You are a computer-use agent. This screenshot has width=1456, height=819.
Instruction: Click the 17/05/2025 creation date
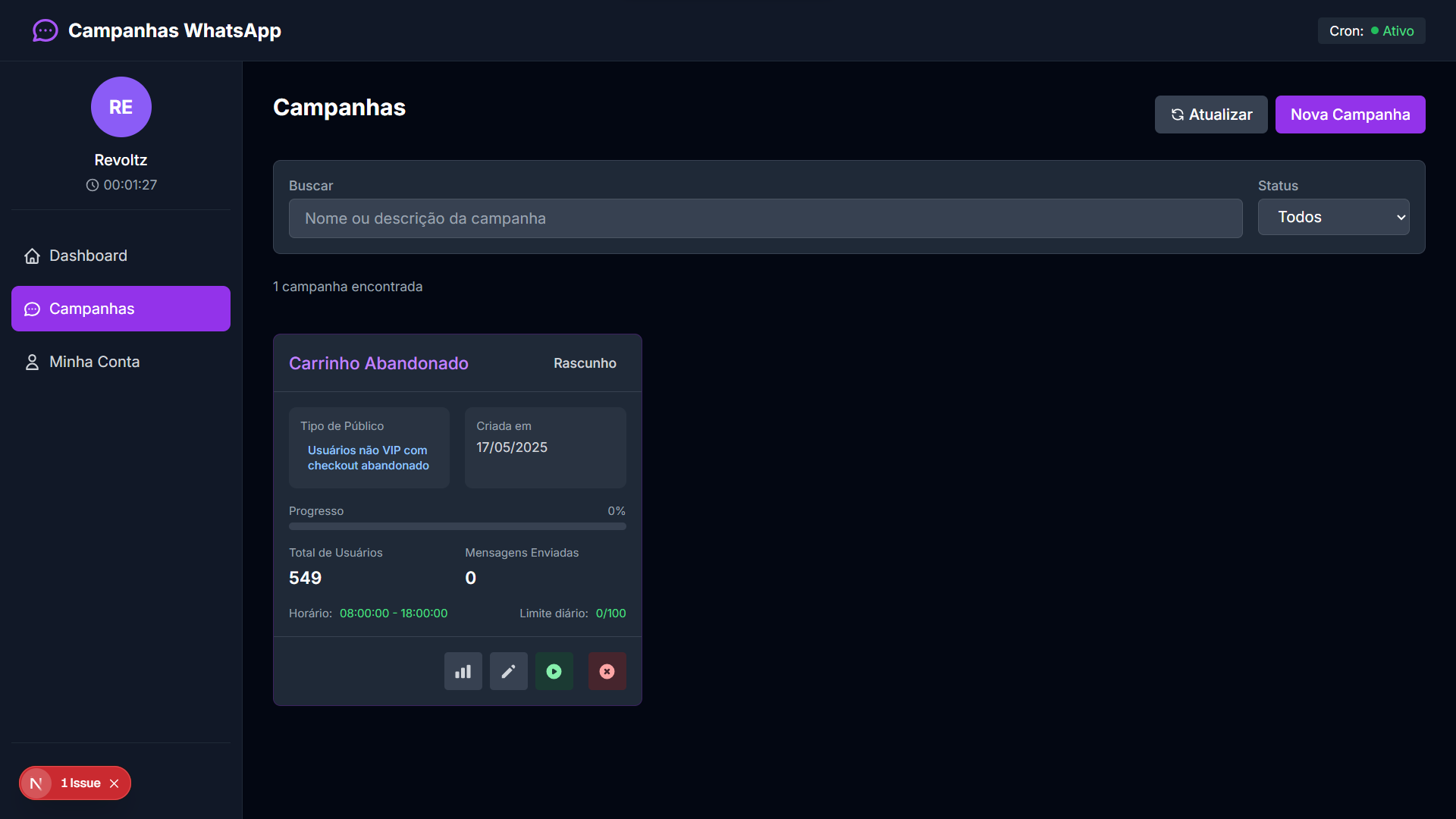tap(512, 447)
